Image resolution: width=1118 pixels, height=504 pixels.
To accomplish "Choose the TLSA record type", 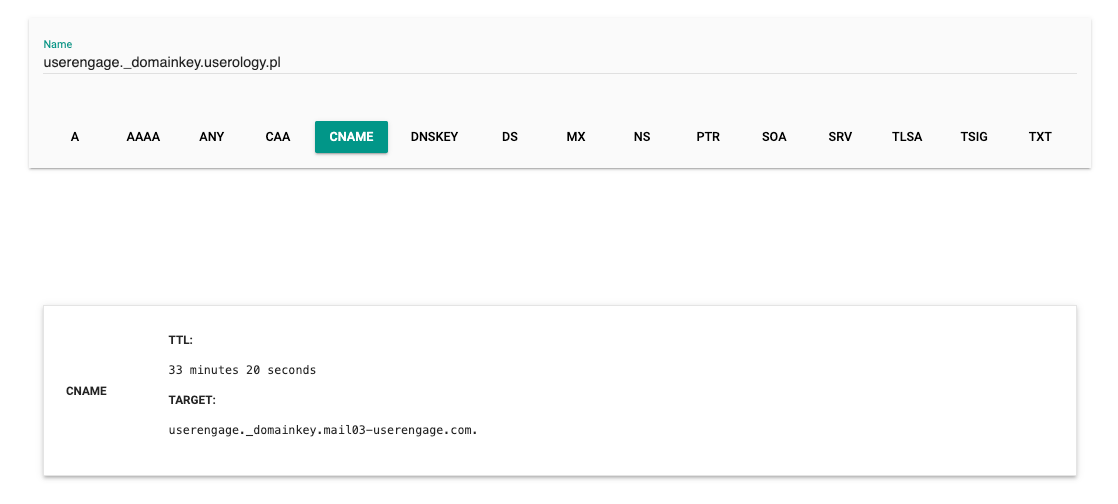I will [907, 137].
